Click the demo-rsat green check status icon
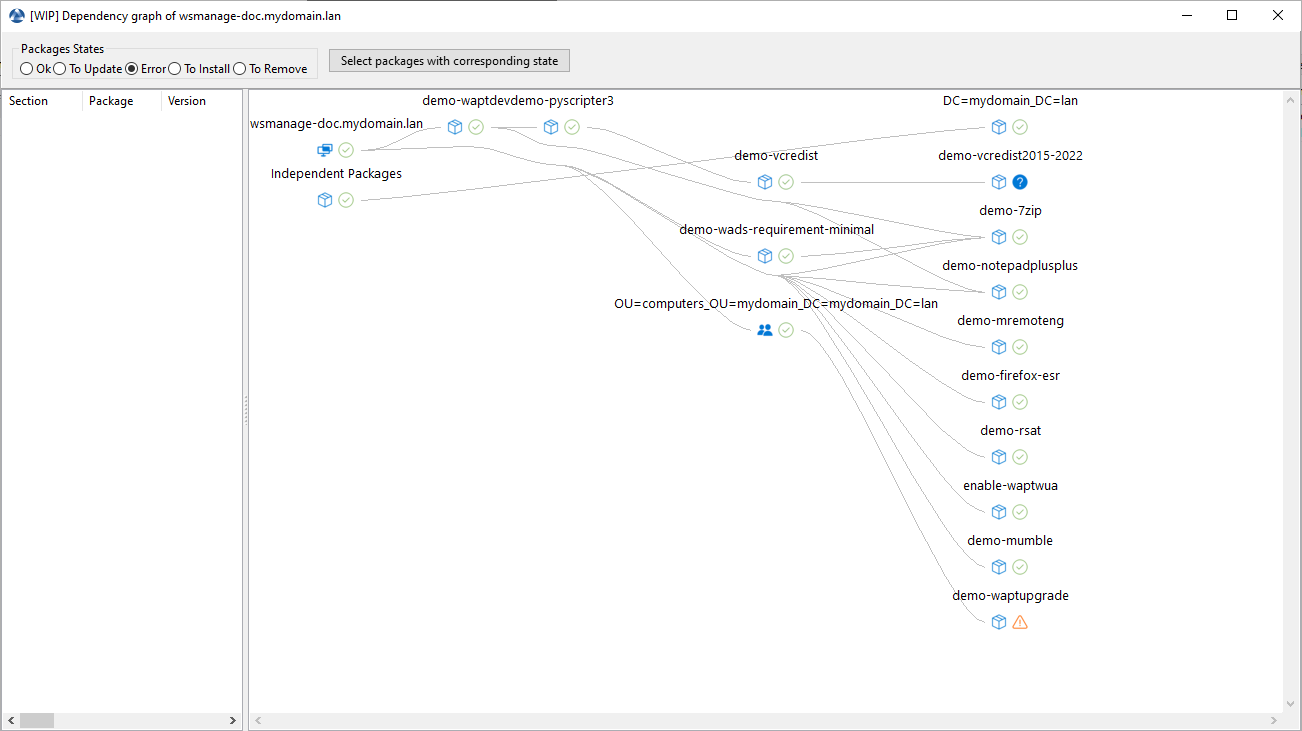Screen dimensions: 1302x731 1020,457
